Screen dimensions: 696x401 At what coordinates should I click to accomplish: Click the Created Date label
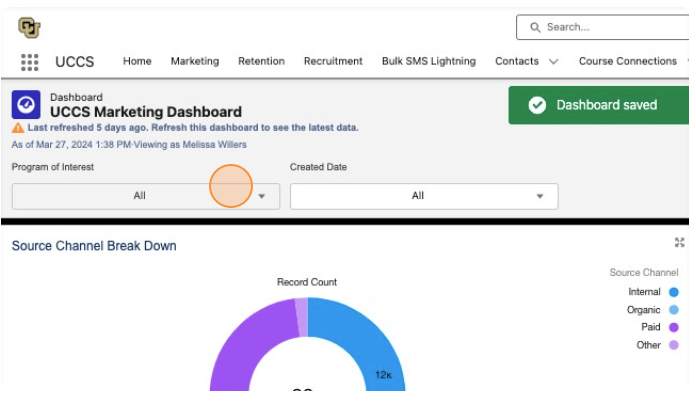tap(318, 167)
